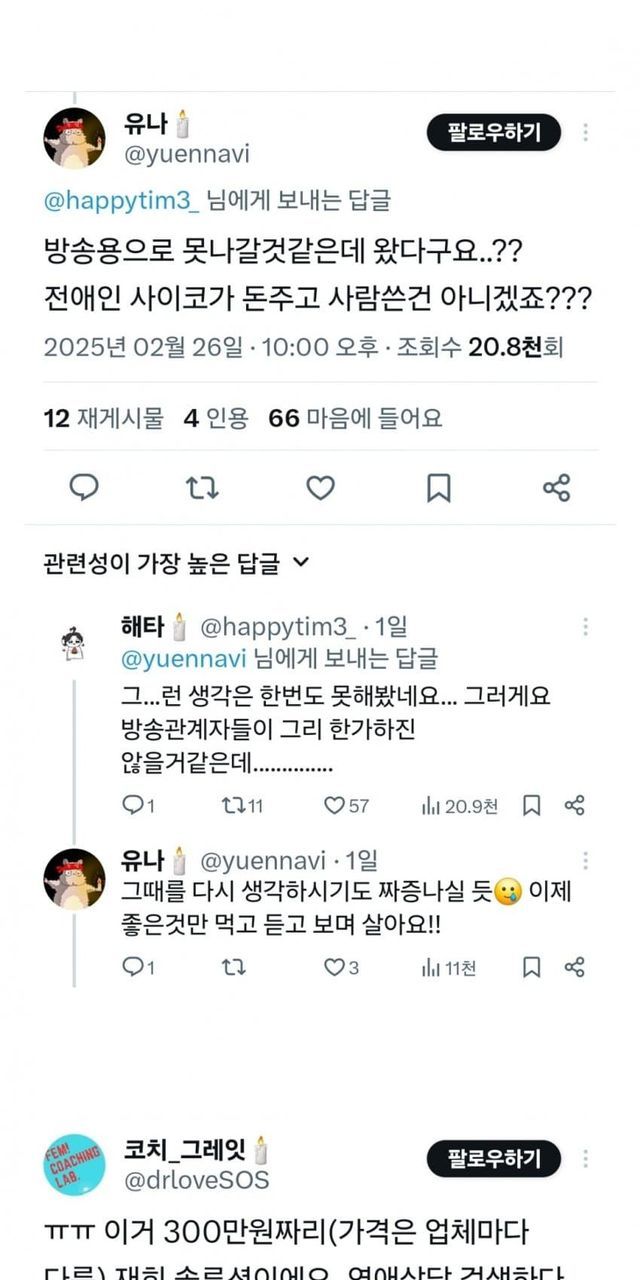Share the main post by 유나

coord(556,487)
